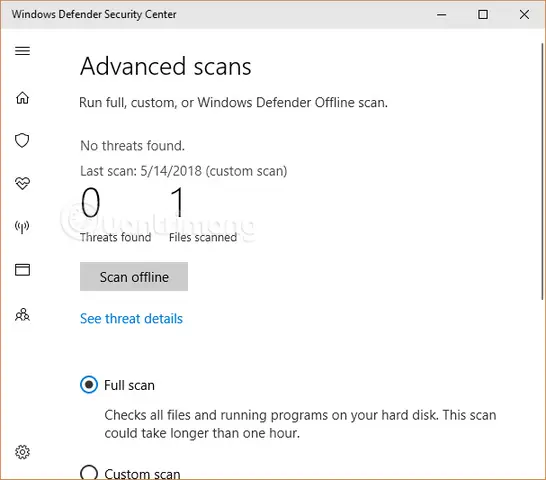Open Family options people icon
The height and width of the screenshot is (480, 546).
pos(22,315)
